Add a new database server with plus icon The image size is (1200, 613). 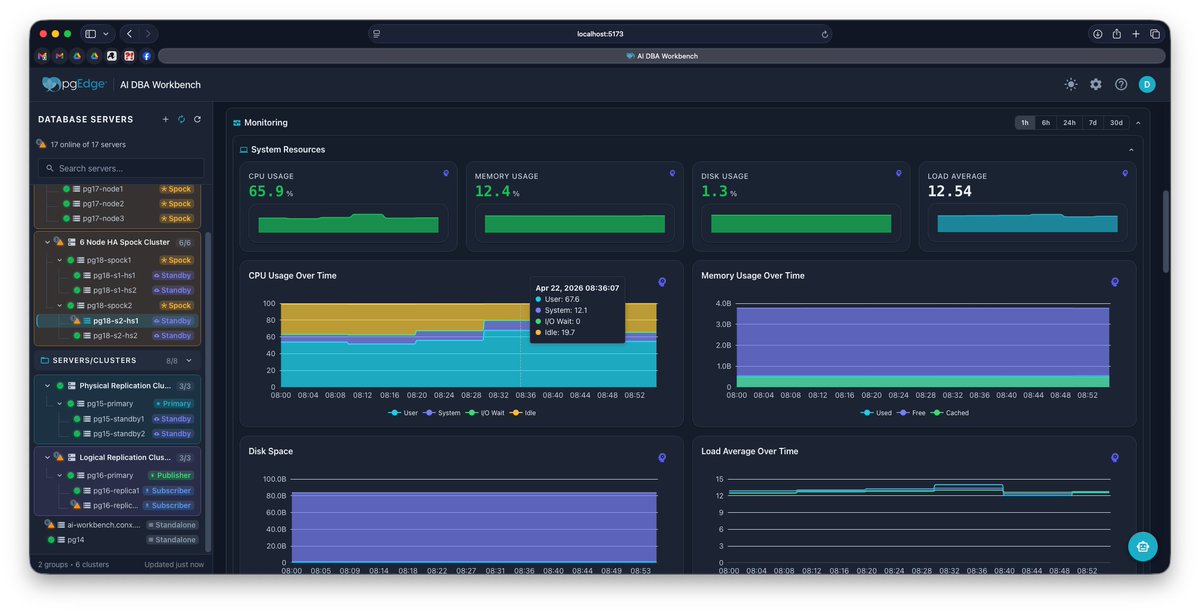(x=166, y=119)
